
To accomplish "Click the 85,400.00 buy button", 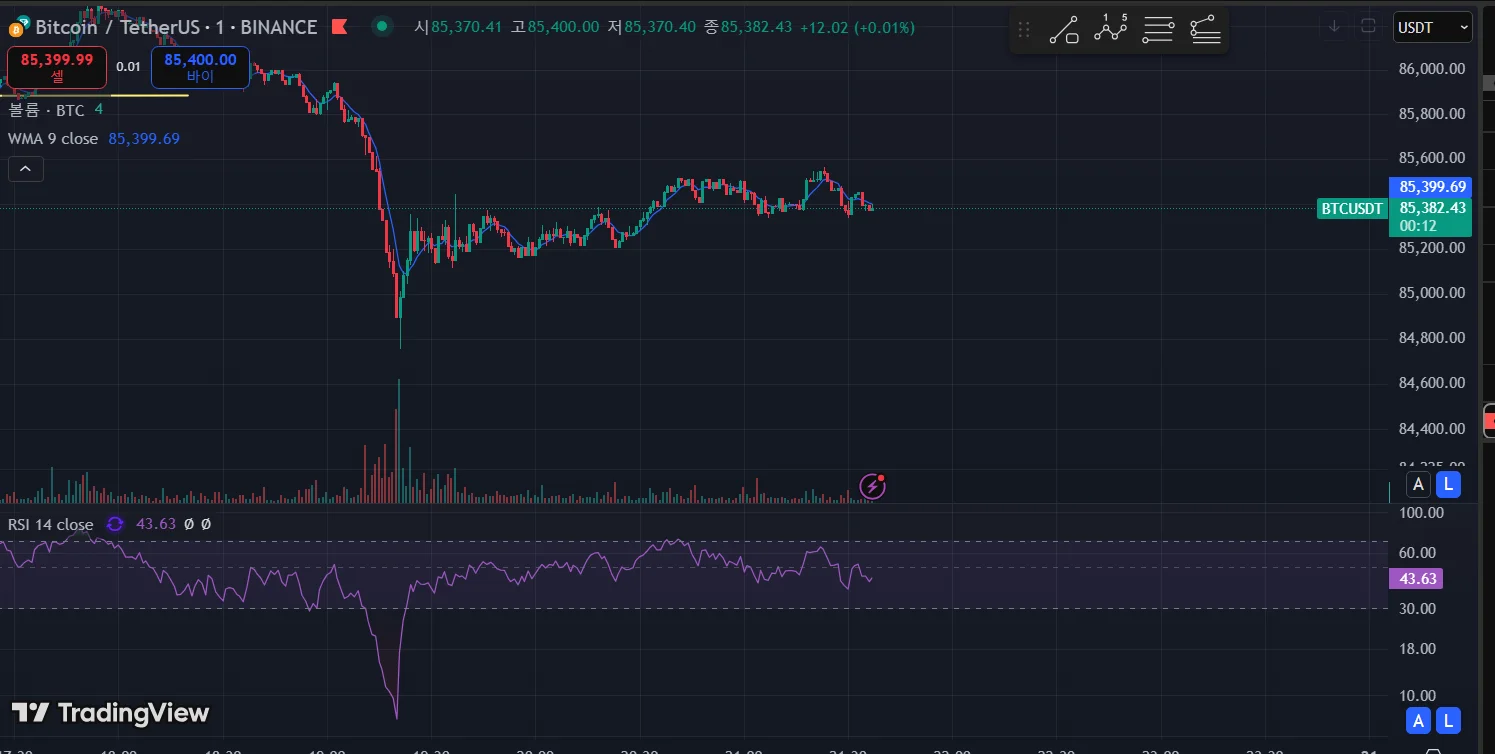I will [200, 67].
